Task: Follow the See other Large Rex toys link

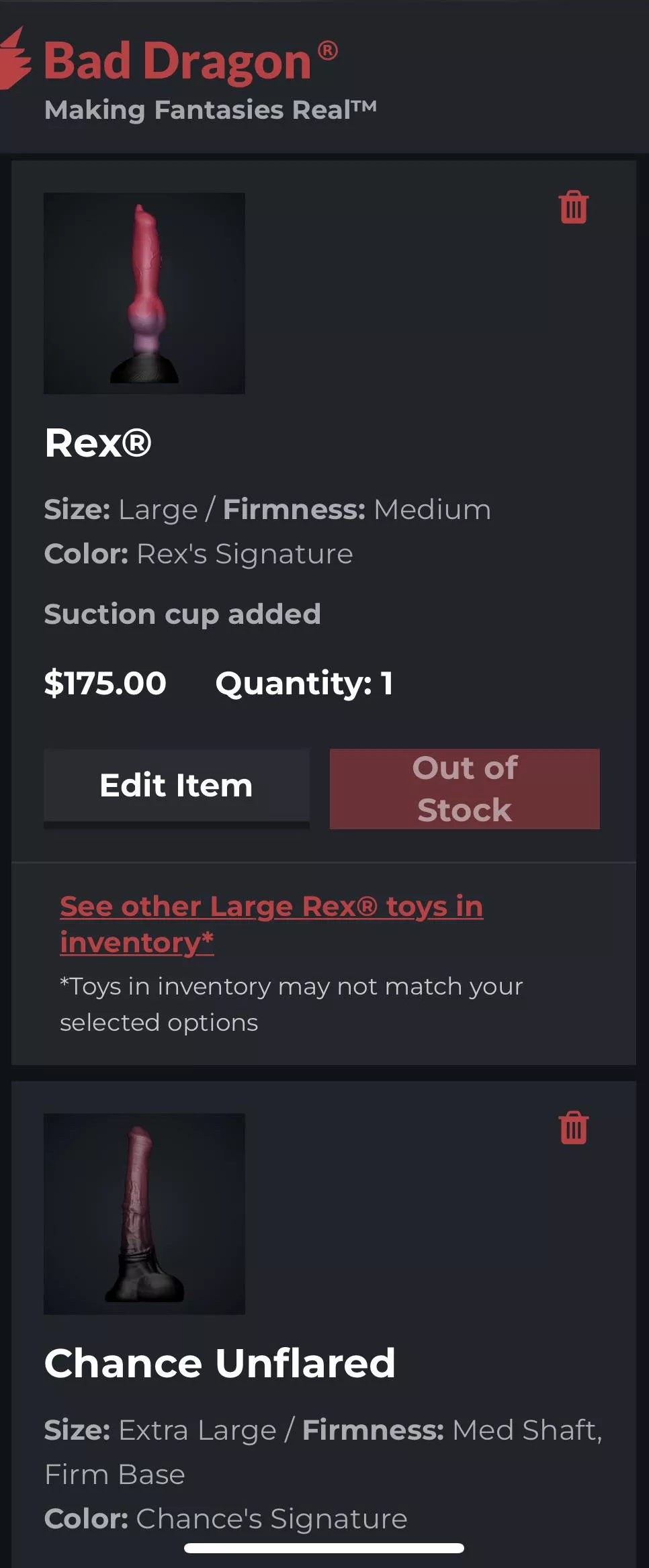Action: 271,924
